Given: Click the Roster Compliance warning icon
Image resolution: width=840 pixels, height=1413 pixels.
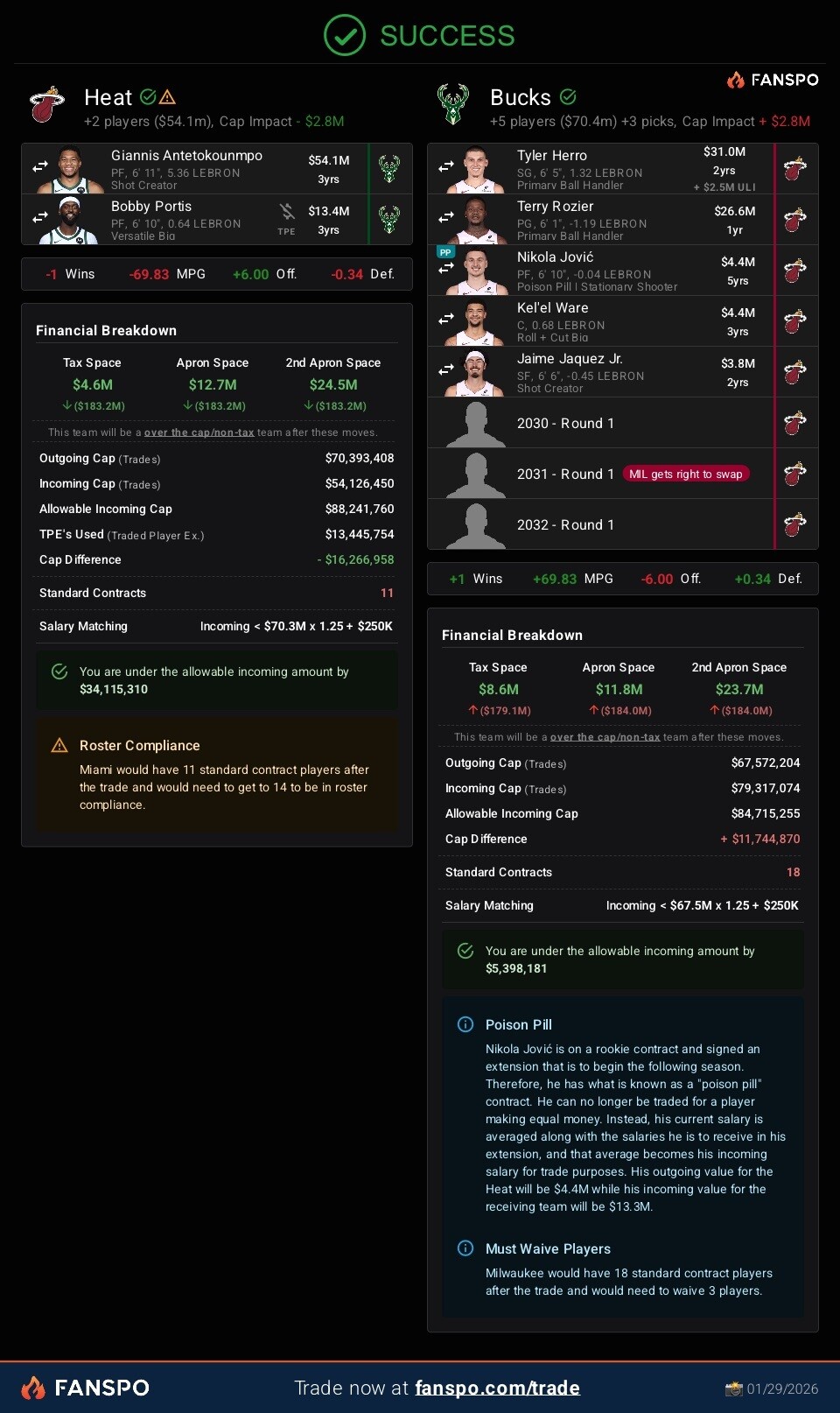Looking at the screenshot, I should 59,745.
